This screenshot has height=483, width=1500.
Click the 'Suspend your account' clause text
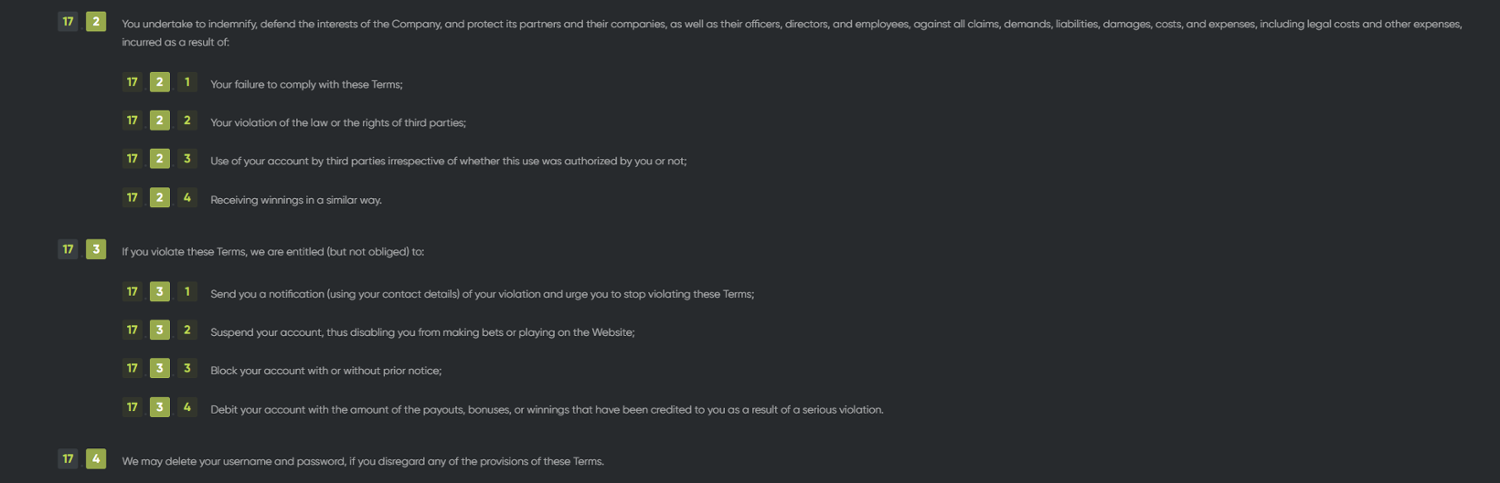pos(422,332)
